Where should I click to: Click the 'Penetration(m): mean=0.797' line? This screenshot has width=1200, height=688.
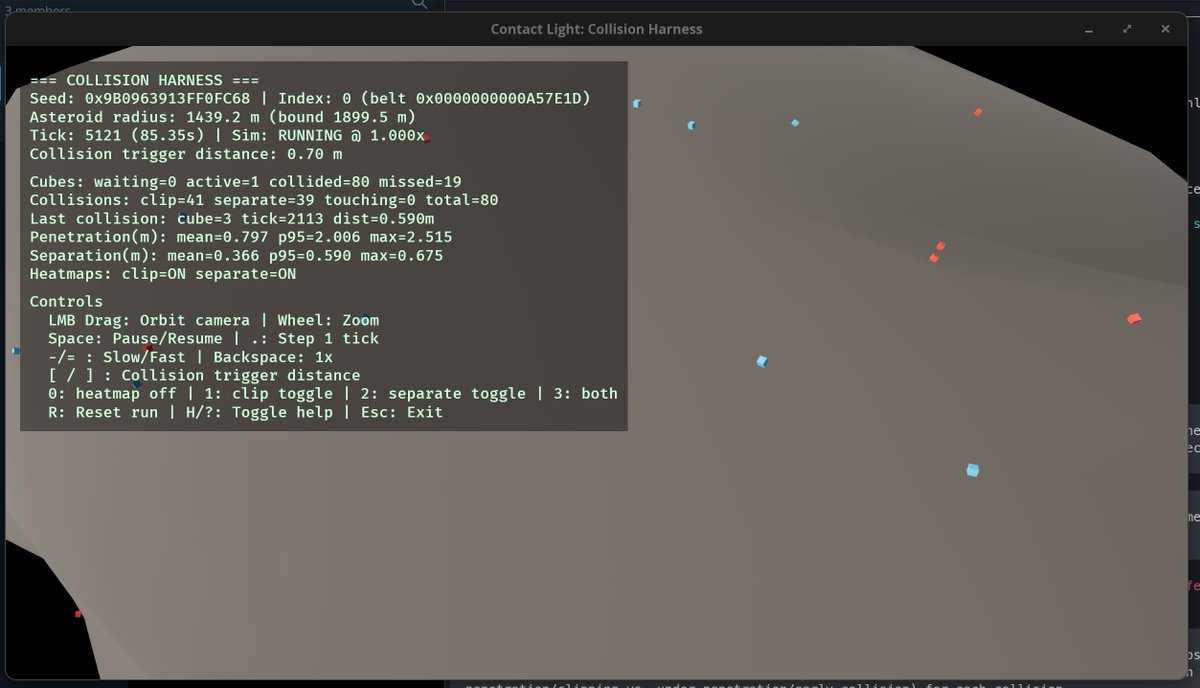pos(241,237)
